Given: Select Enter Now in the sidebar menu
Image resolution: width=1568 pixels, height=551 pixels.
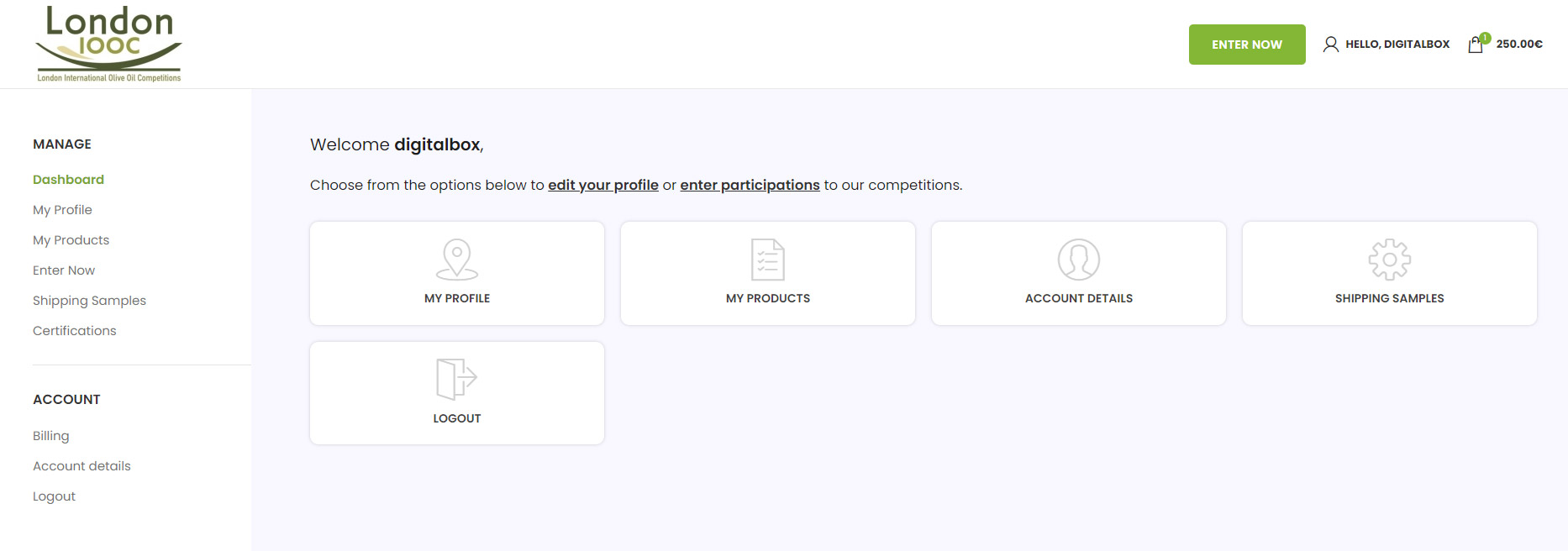Looking at the screenshot, I should point(64,270).
